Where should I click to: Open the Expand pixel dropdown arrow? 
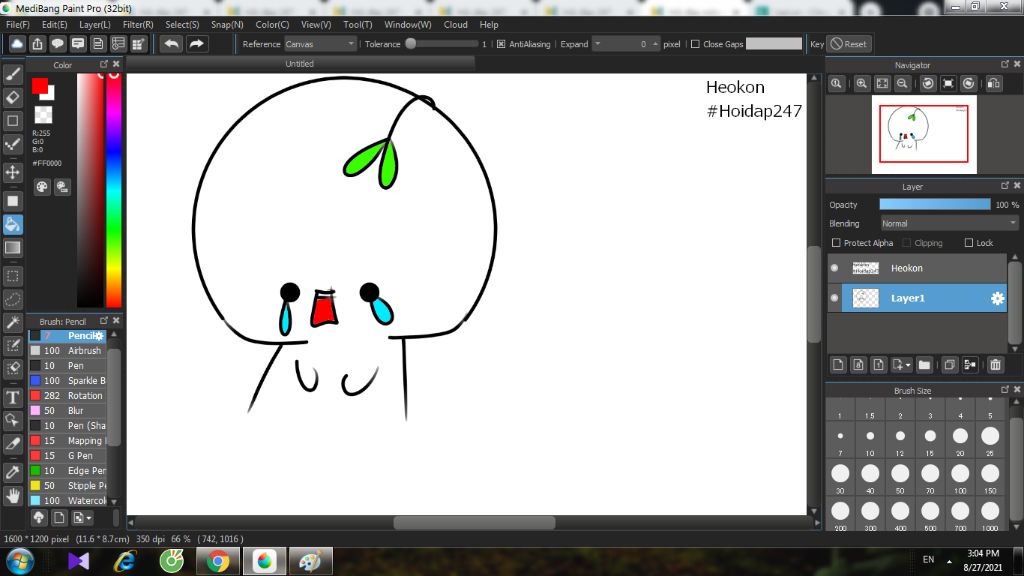(597, 44)
